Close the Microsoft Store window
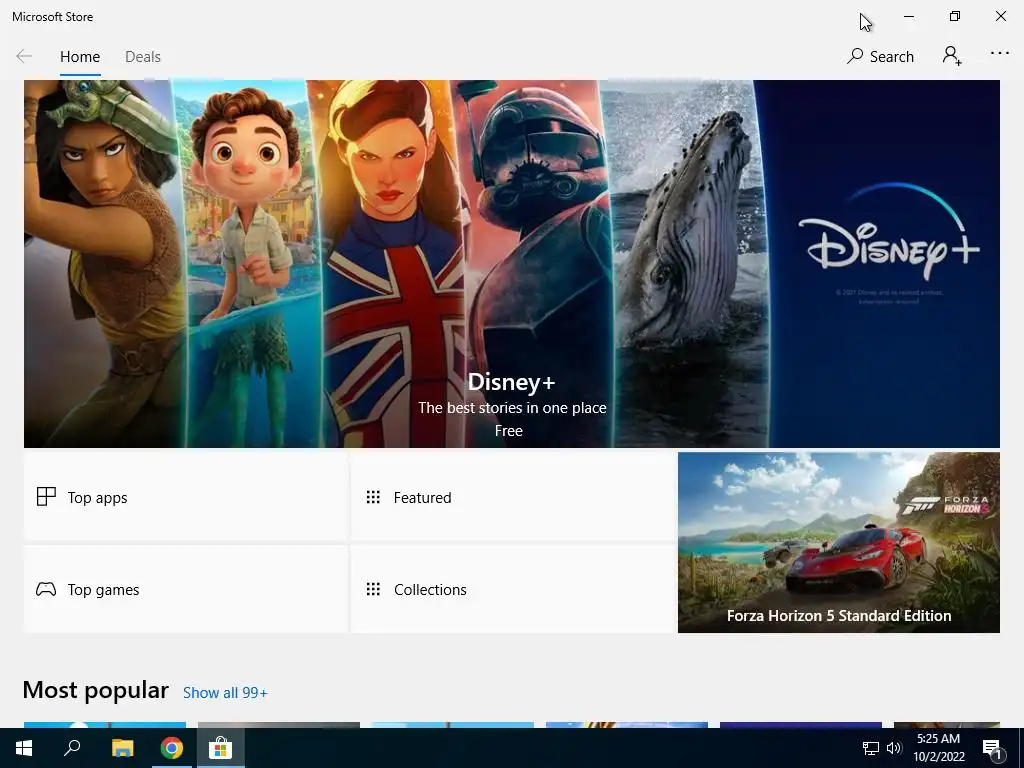 coord(1000,16)
